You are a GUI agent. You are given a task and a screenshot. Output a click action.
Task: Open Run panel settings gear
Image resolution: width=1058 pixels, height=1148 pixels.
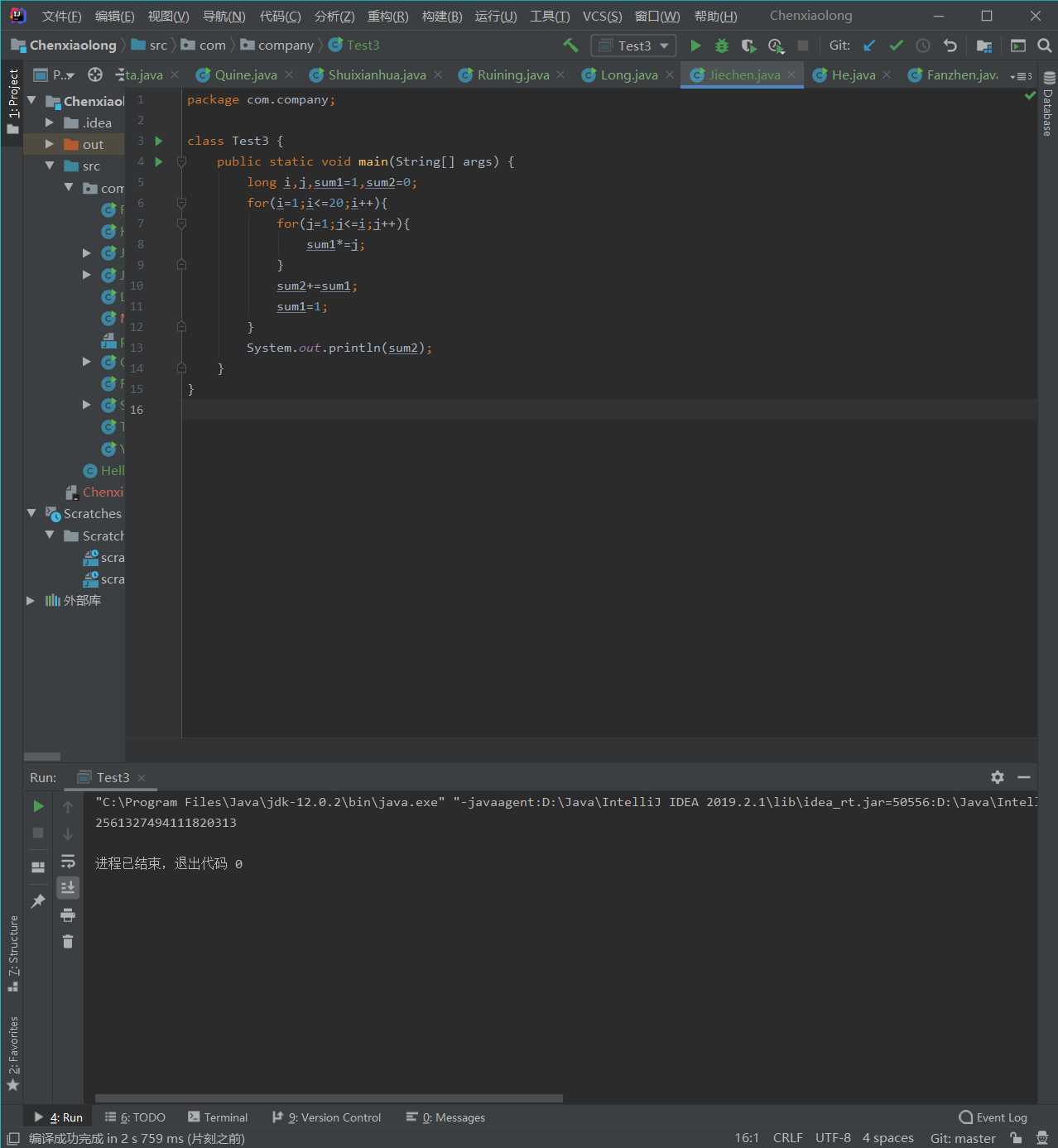click(998, 777)
